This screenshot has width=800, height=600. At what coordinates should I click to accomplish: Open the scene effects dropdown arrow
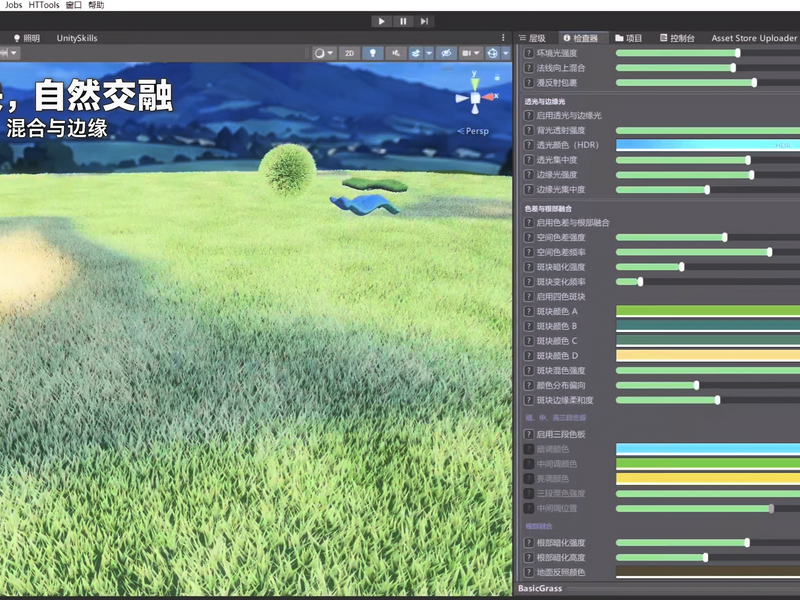tap(429, 53)
